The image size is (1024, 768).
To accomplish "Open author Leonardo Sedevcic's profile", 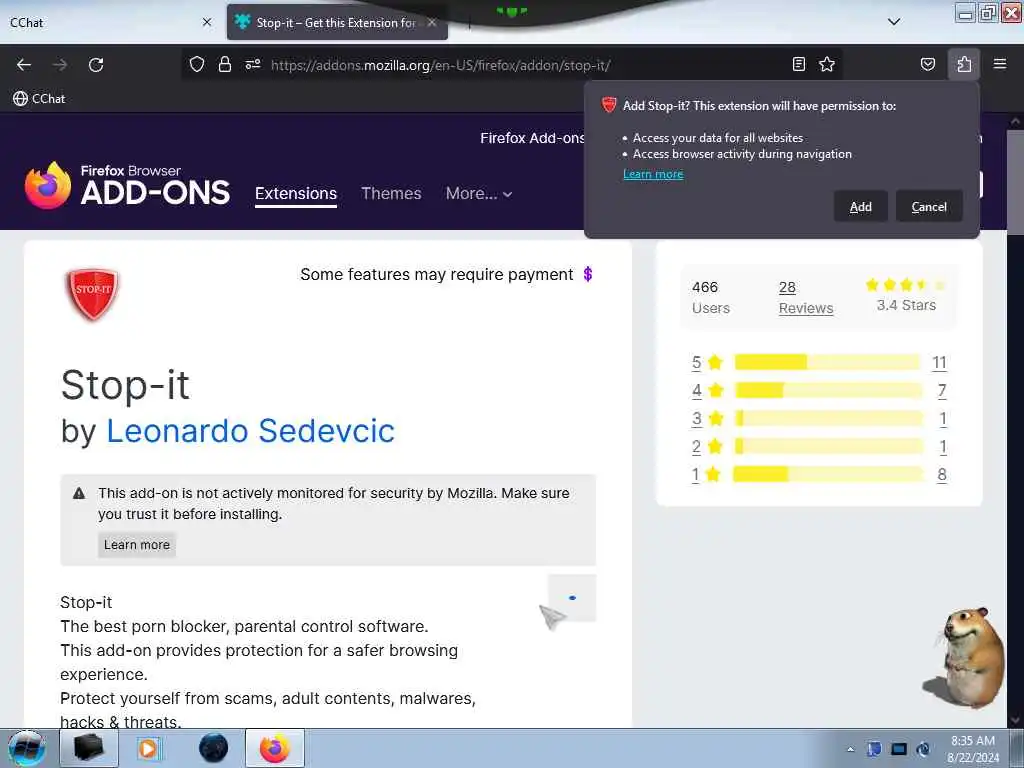I will [250, 431].
